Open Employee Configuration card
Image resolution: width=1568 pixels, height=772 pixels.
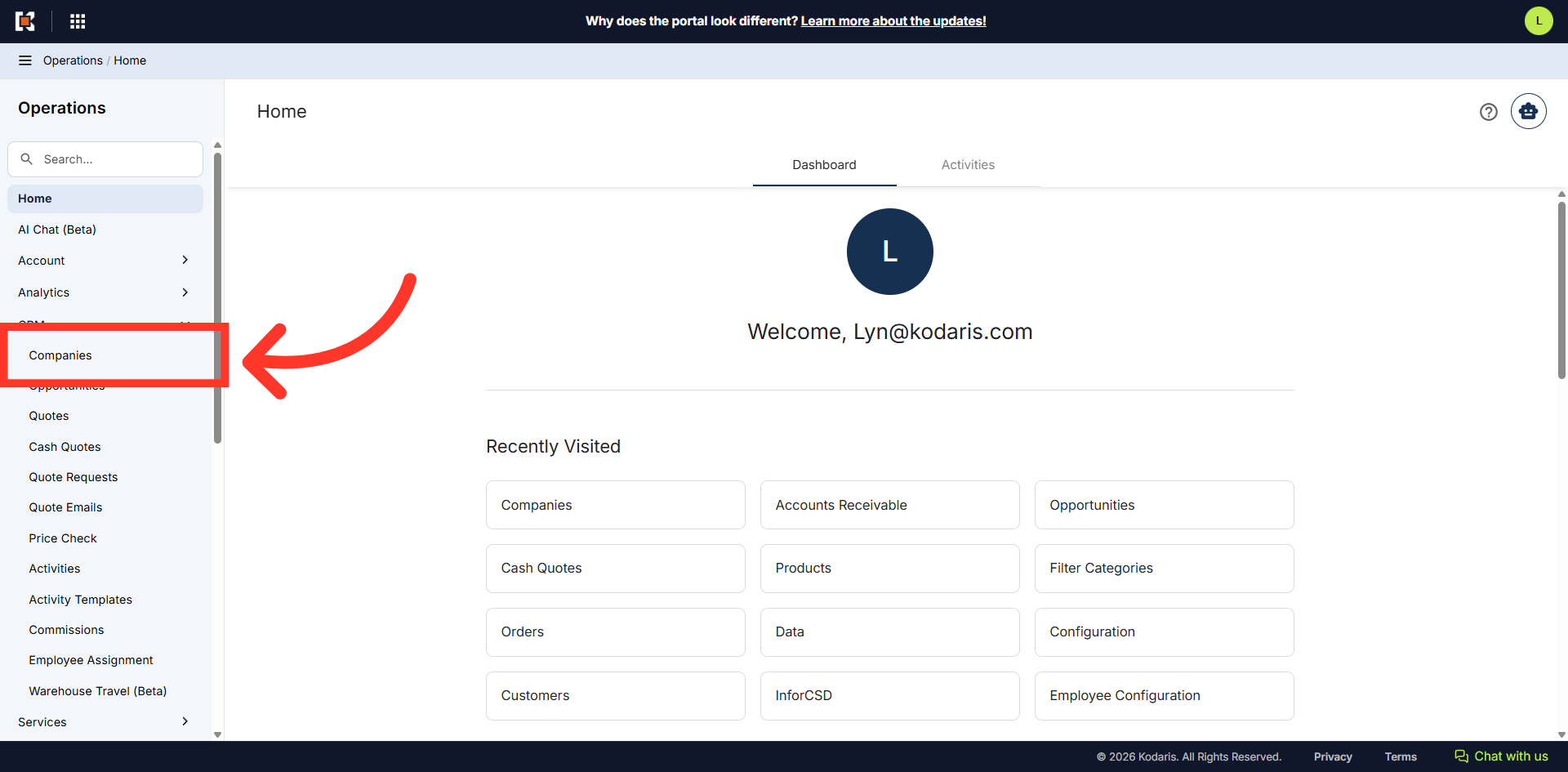tap(1165, 696)
